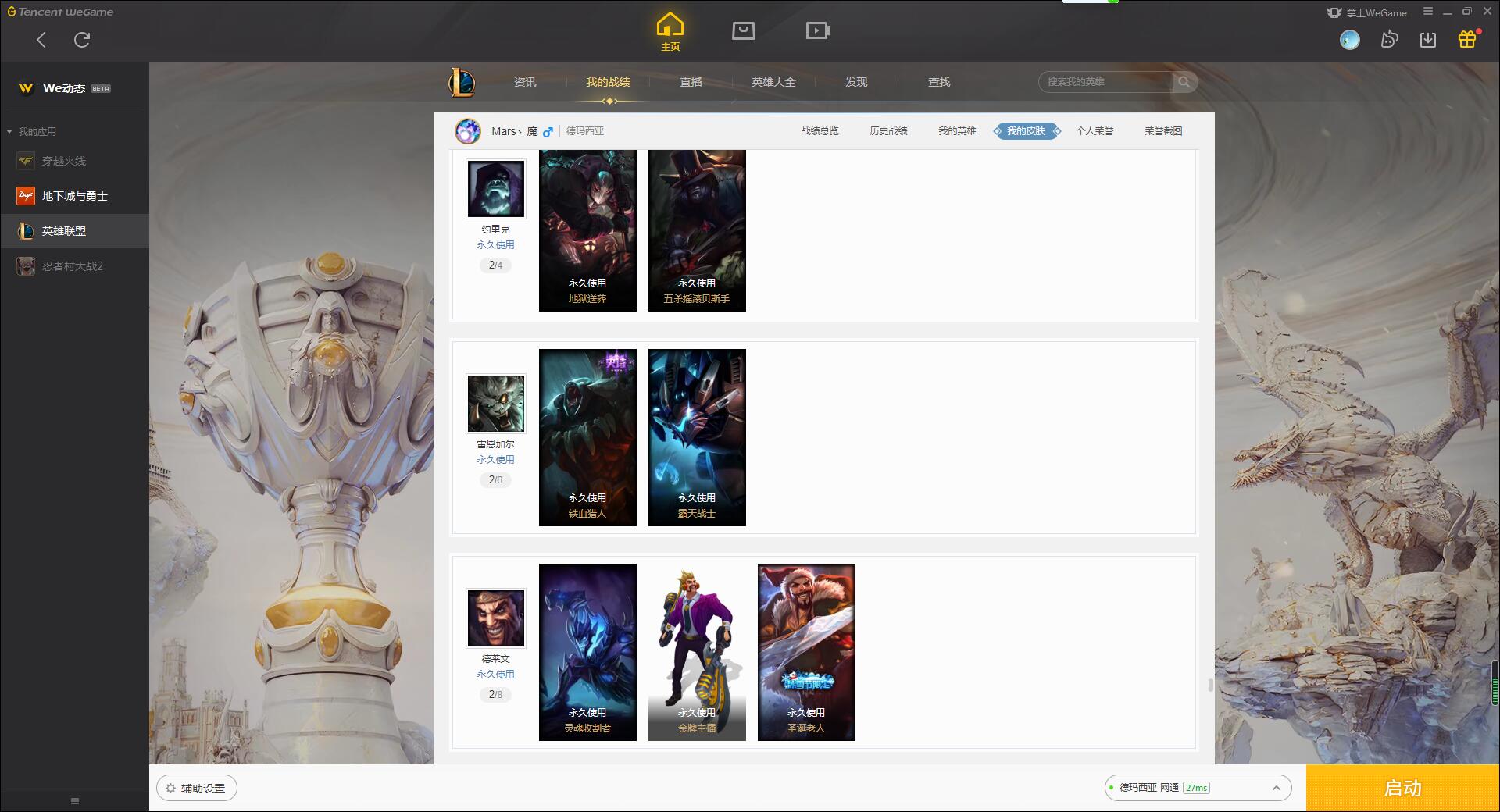Click the Mars profile avatar

(x=468, y=131)
